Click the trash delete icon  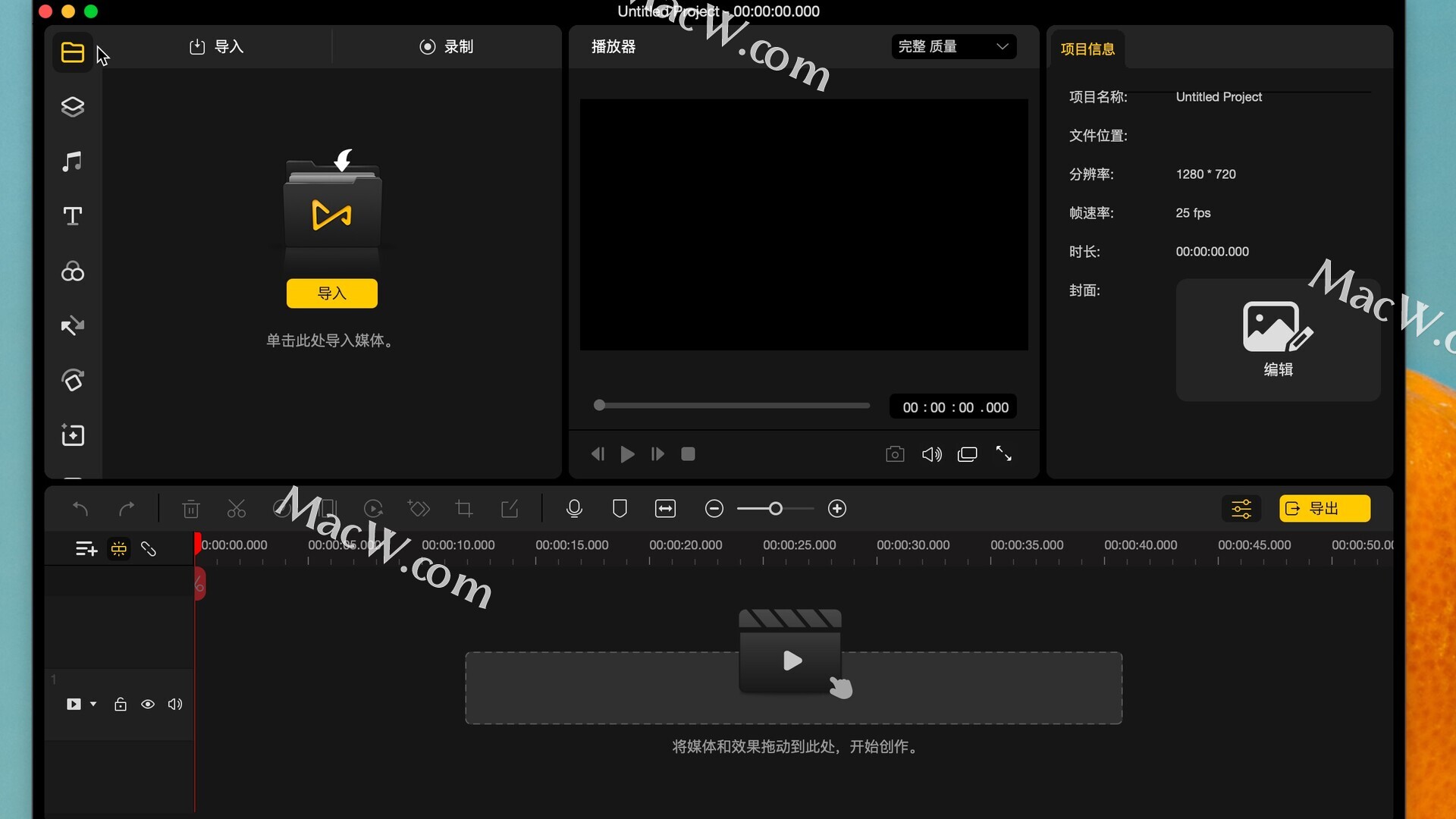click(191, 509)
